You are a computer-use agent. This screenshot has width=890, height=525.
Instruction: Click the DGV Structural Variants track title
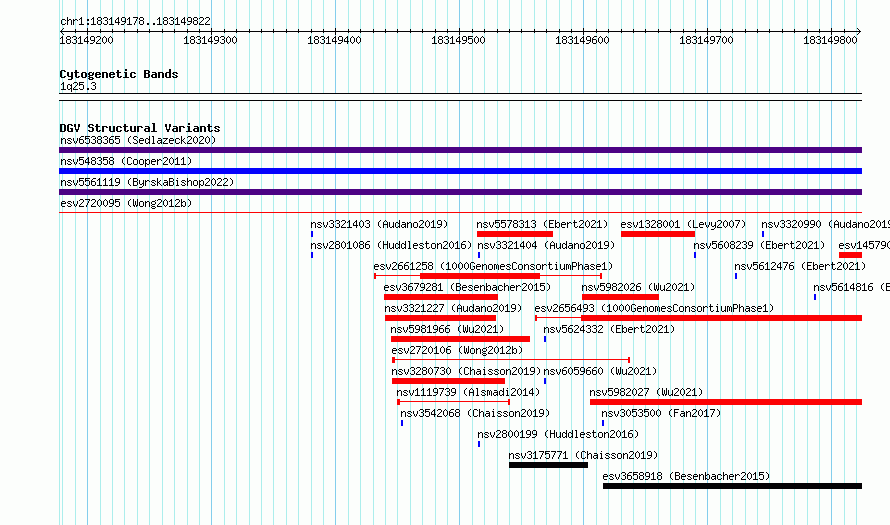(140, 128)
